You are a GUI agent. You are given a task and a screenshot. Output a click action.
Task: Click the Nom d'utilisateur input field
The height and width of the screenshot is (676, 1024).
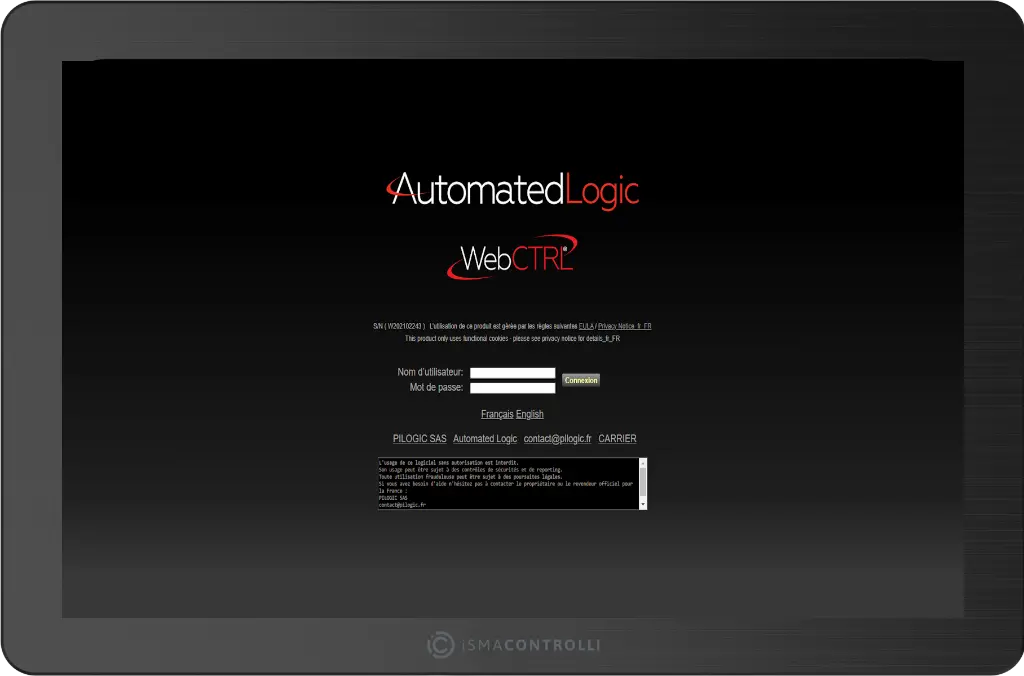pyautogui.click(x=512, y=372)
